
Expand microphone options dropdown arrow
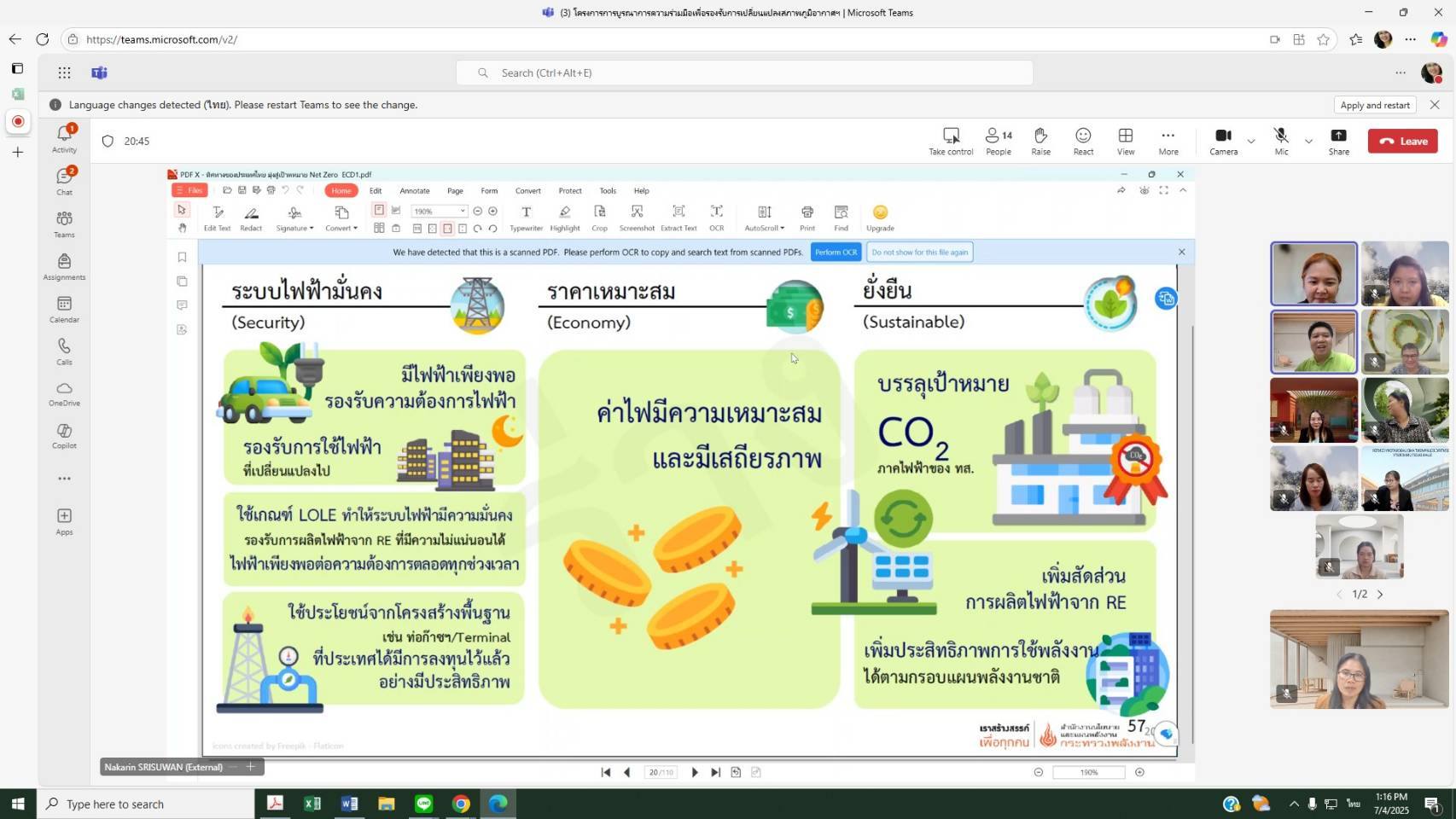(x=1308, y=142)
